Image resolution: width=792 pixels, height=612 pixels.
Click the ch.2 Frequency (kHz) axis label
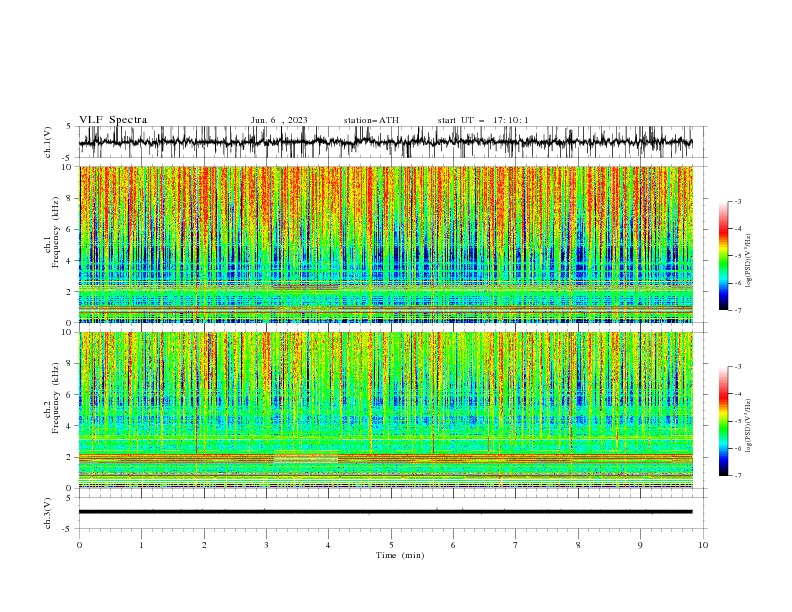[53, 398]
